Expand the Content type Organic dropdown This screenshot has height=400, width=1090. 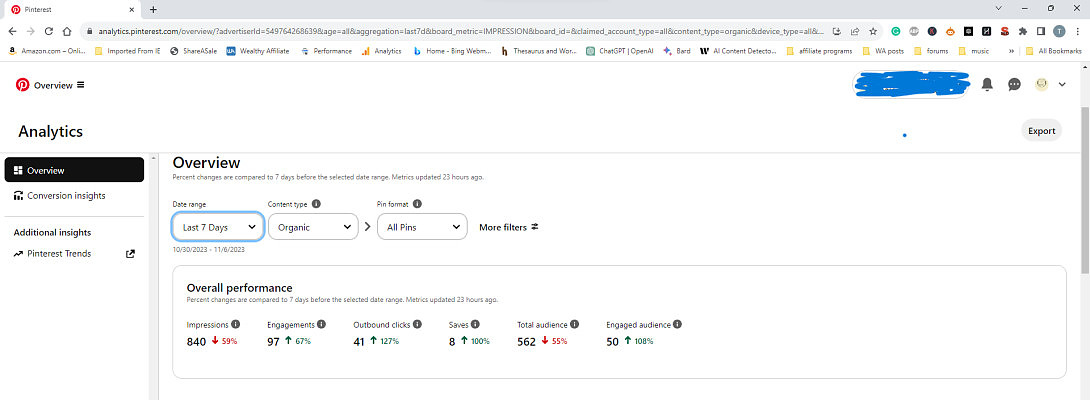click(313, 227)
